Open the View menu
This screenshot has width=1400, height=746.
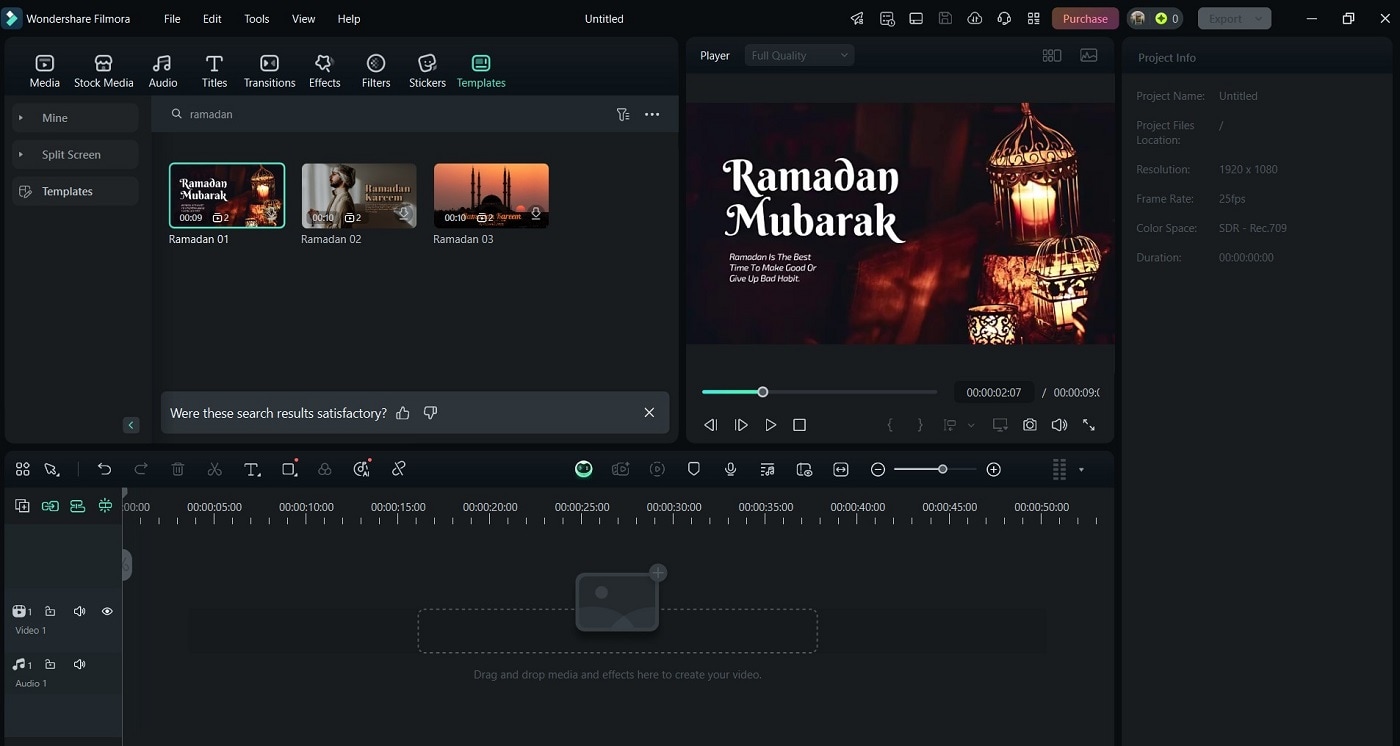tap(303, 19)
